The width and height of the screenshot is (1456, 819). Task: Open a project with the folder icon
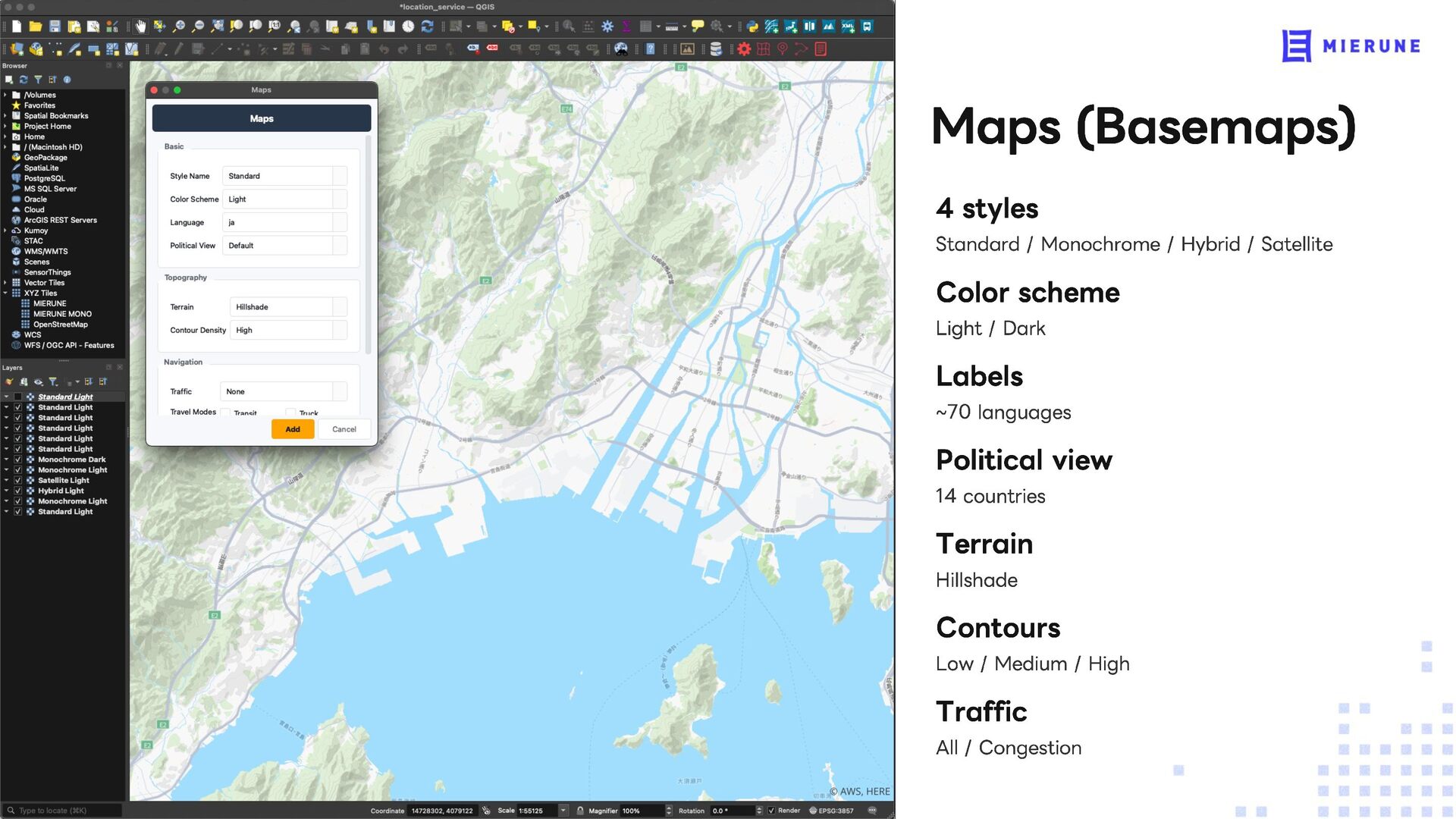tap(36, 27)
